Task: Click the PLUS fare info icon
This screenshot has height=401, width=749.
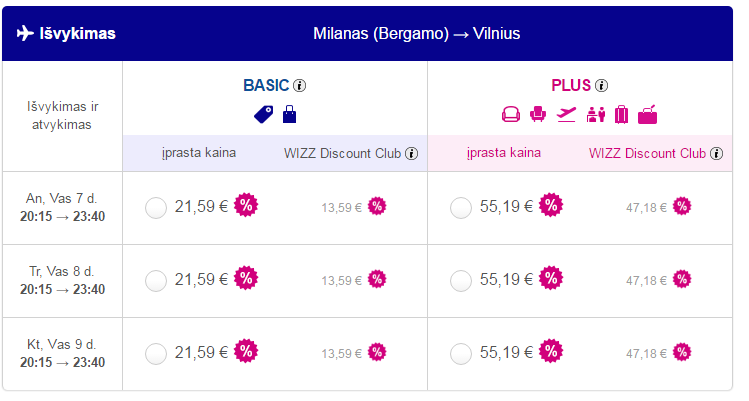Action: click(x=601, y=86)
